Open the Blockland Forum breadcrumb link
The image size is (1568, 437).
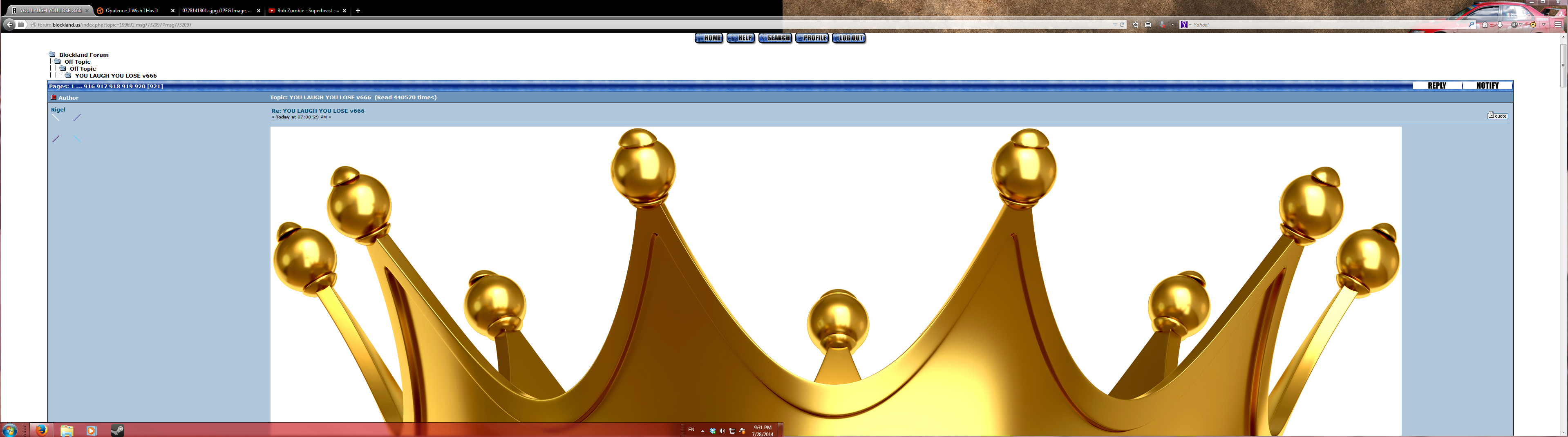[x=83, y=55]
